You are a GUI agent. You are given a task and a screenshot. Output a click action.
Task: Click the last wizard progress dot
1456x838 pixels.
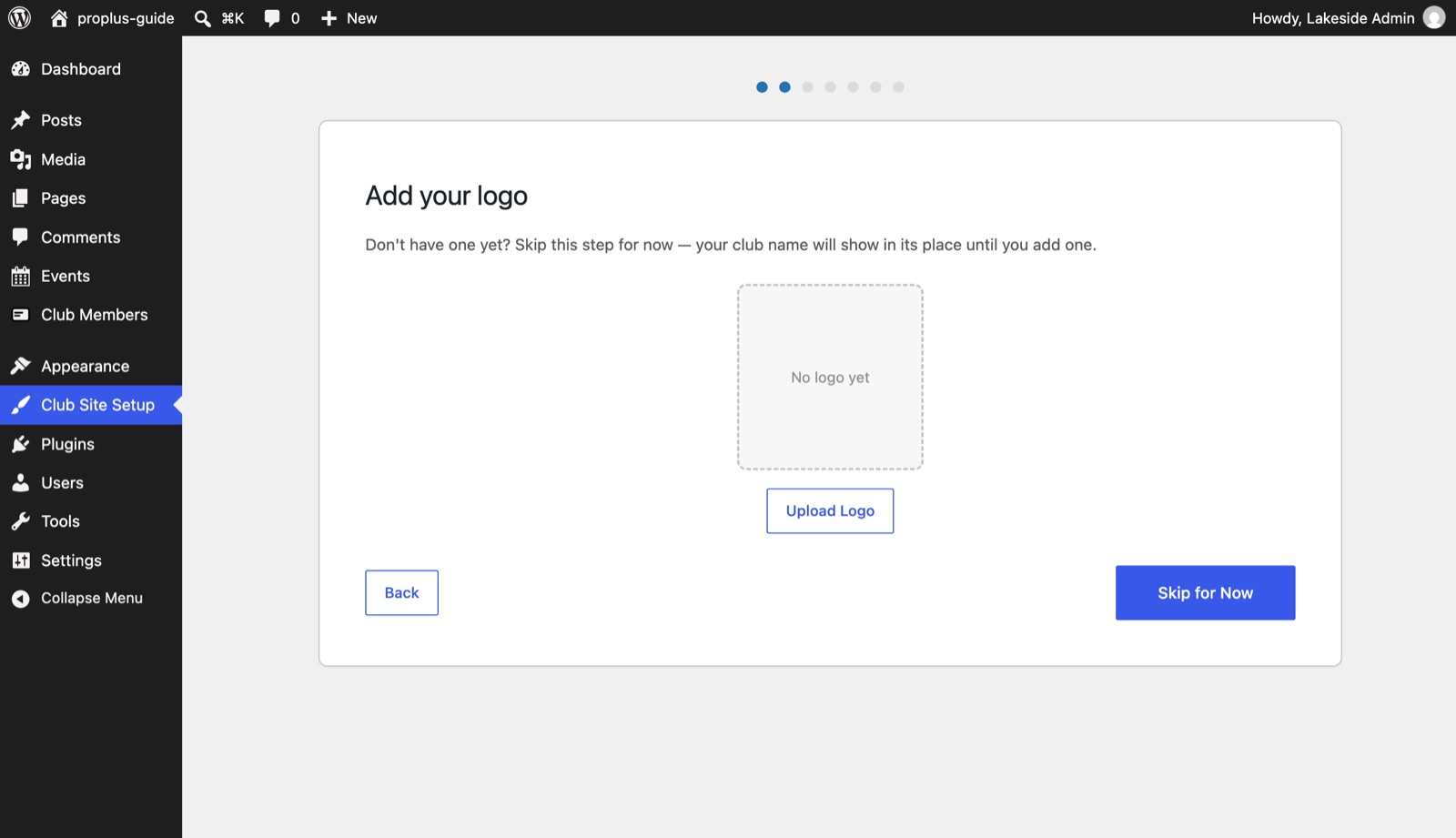point(898,87)
